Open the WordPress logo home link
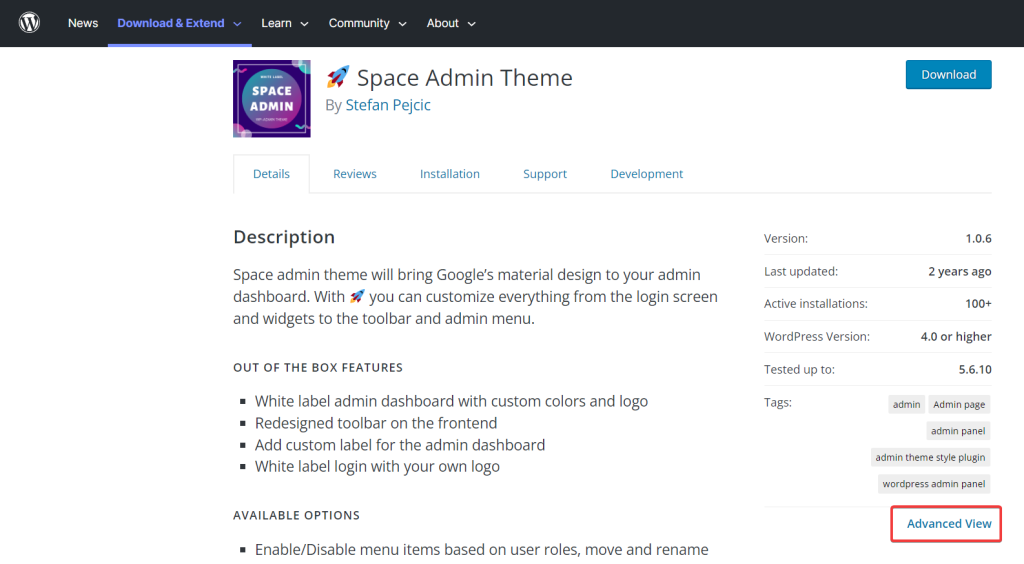The height and width of the screenshot is (564, 1024). 29,23
